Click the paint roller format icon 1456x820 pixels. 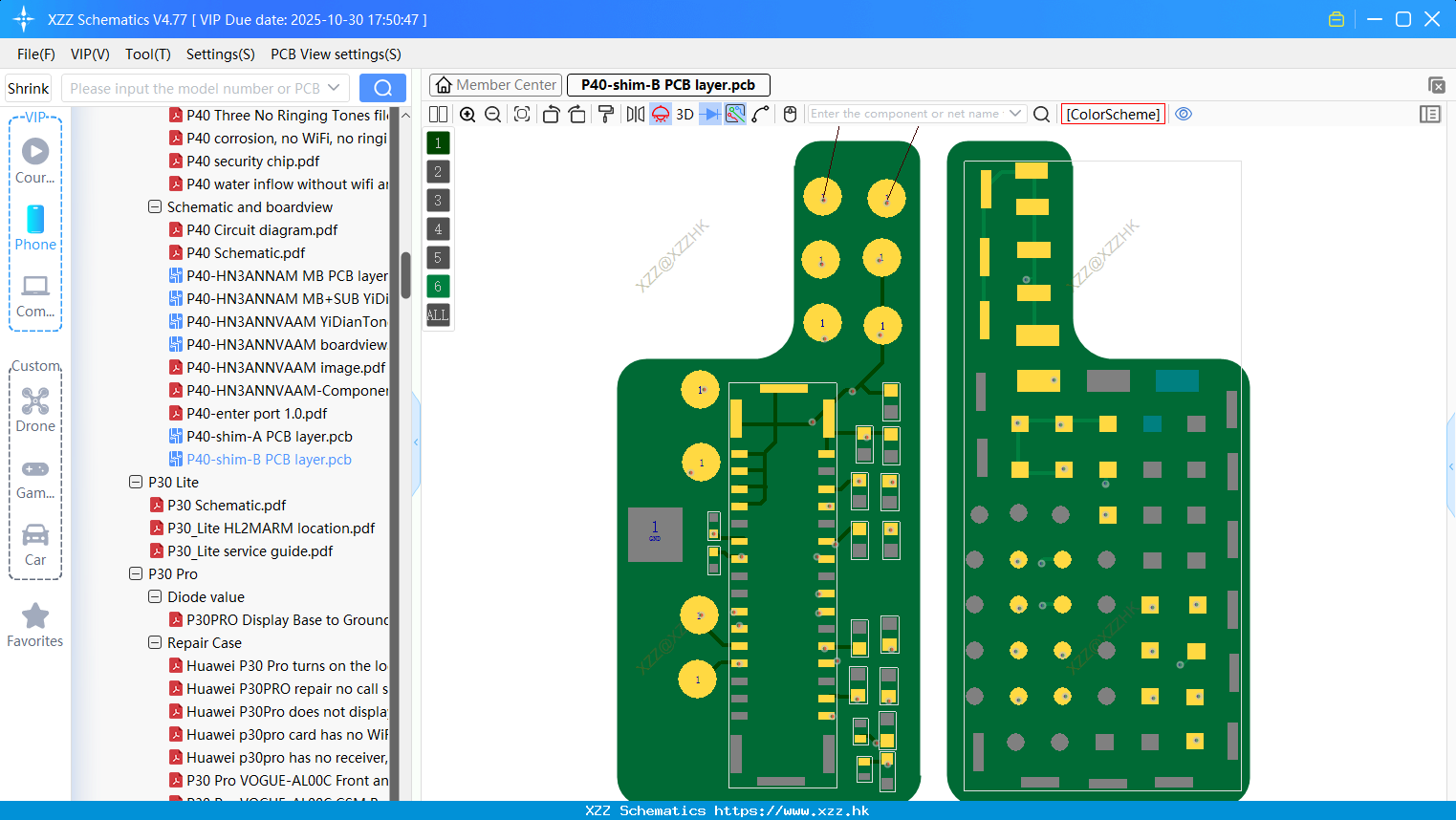click(x=606, y=114)
